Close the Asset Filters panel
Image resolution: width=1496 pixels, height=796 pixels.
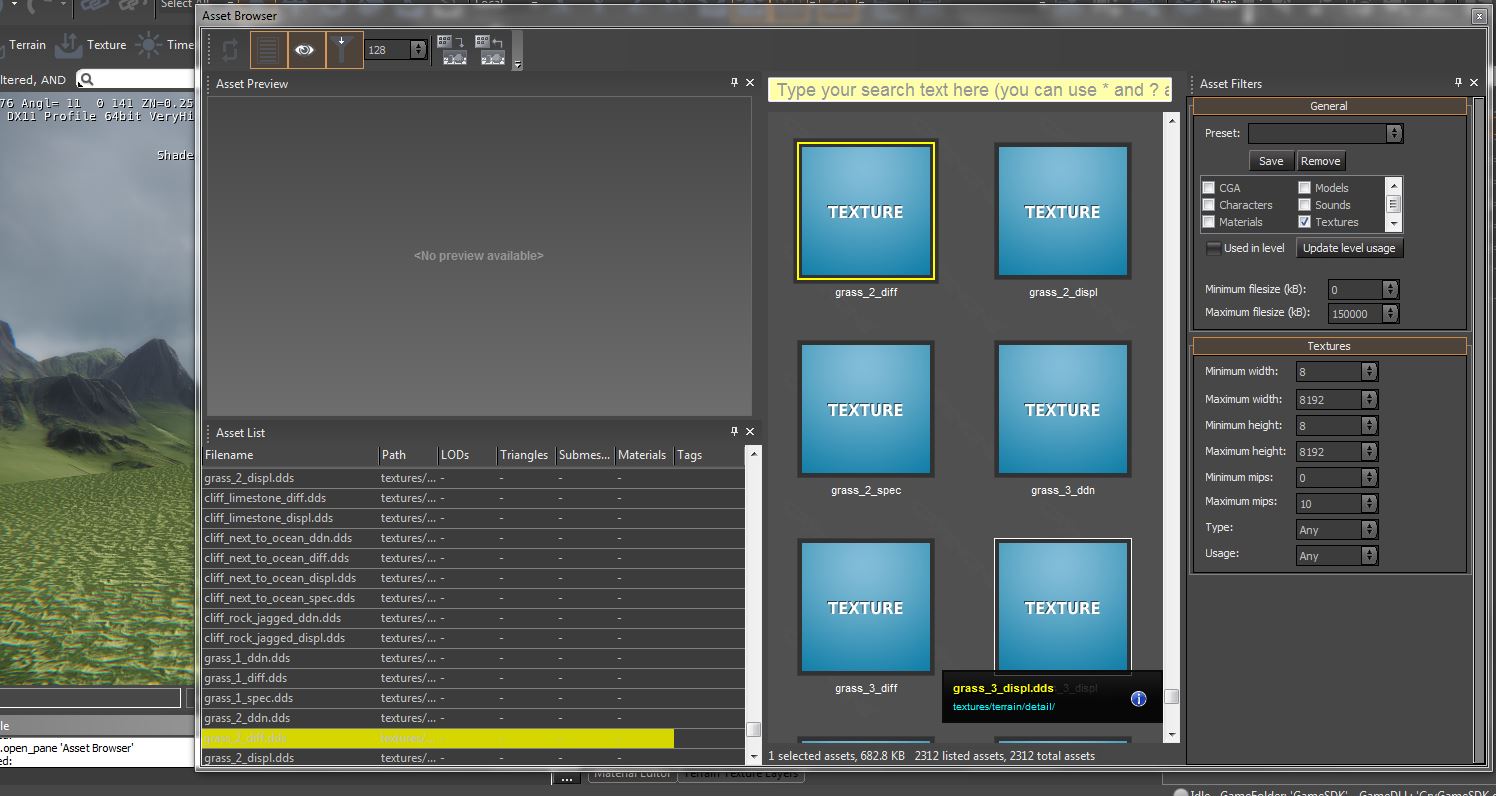click(1474, 83)
